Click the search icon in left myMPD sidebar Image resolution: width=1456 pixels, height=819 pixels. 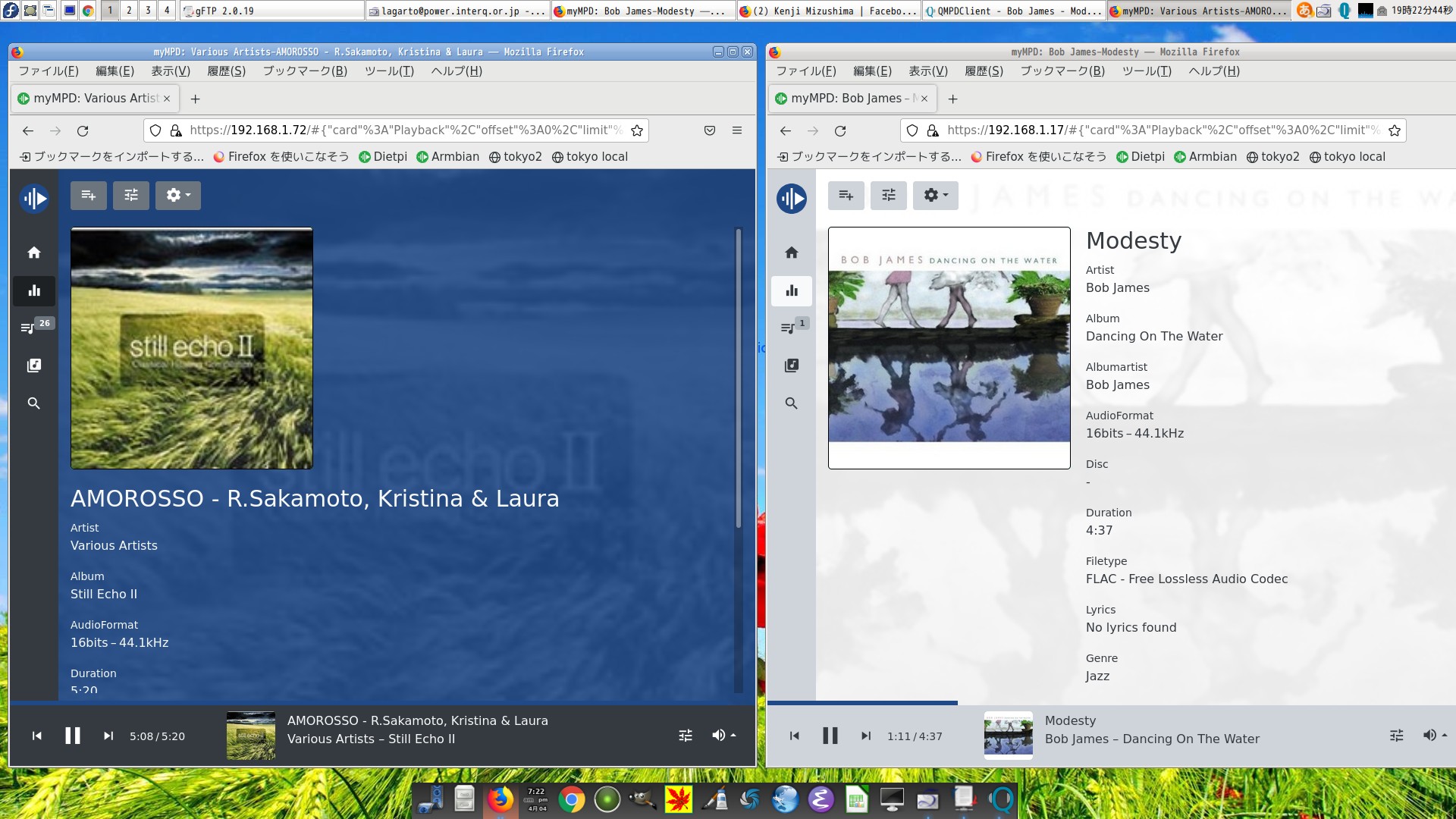[33, 403]
